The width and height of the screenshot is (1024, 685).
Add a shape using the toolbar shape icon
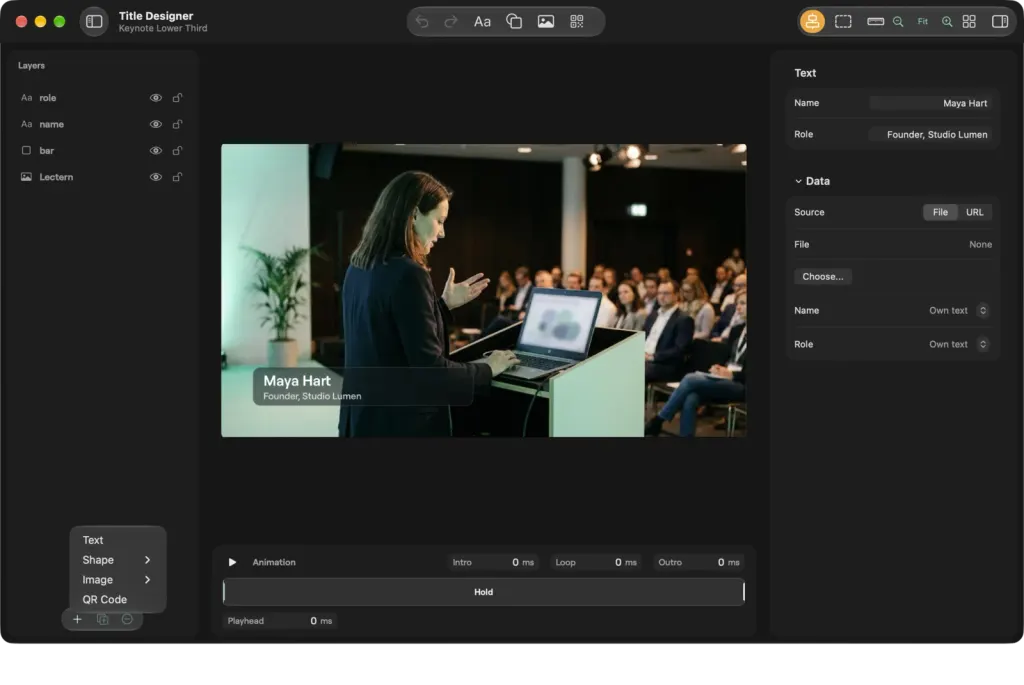pyautogui.click(x=514, y=22)
